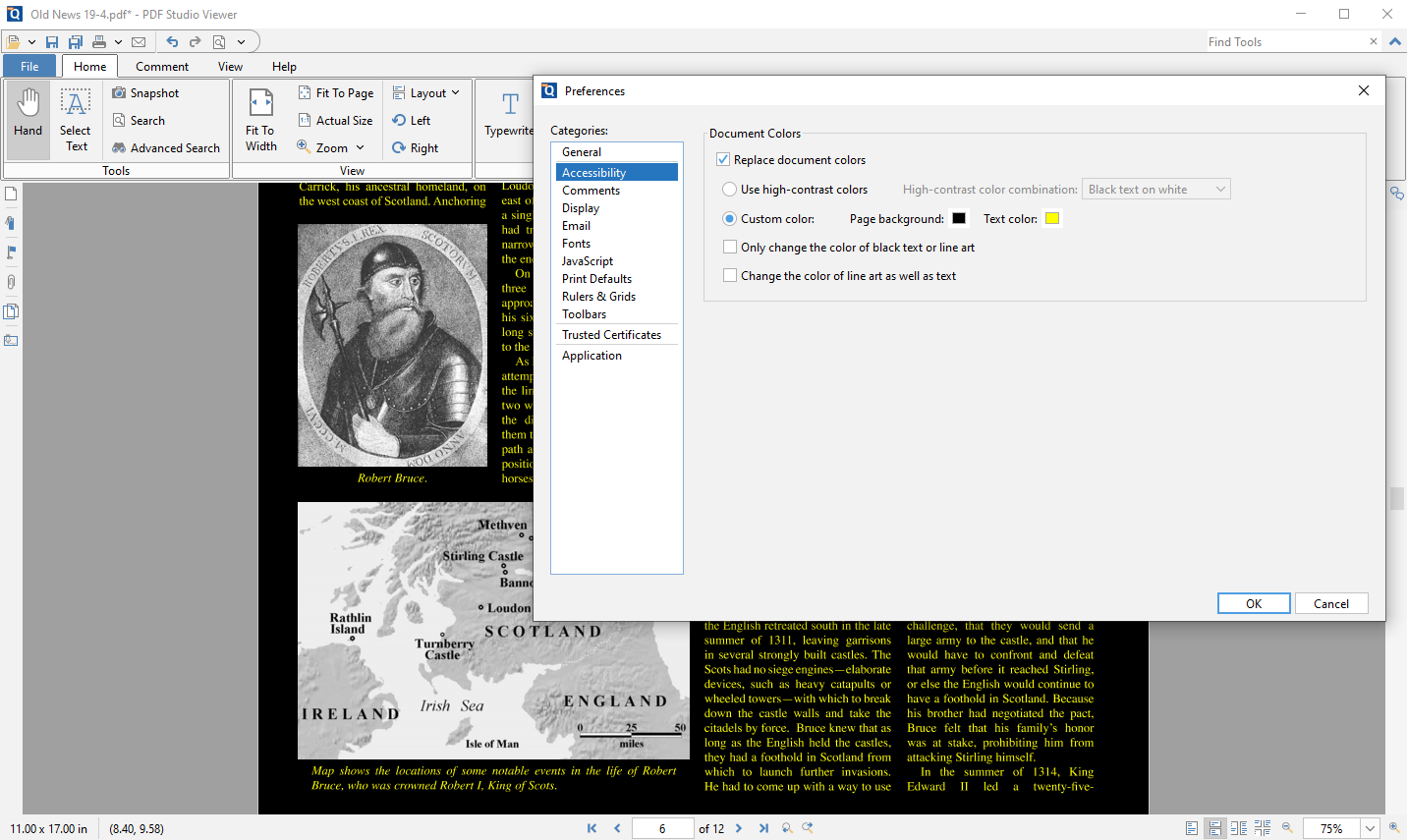Expand dropdown arrow next to Print icon
1407x840 pixels.
coord(118,42)
